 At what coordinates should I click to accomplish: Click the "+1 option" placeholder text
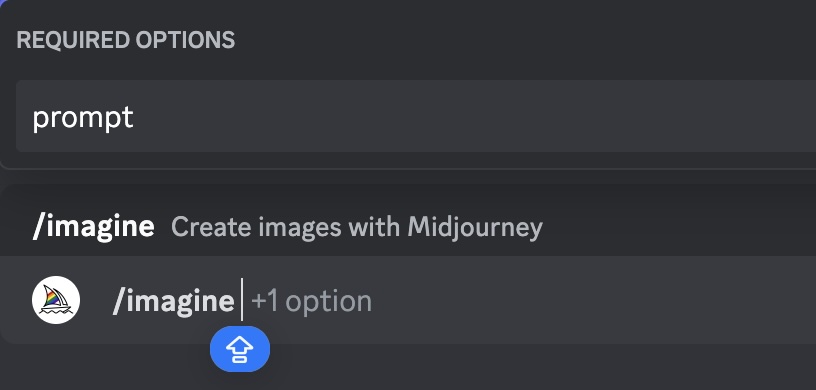[x=311, y=301]
